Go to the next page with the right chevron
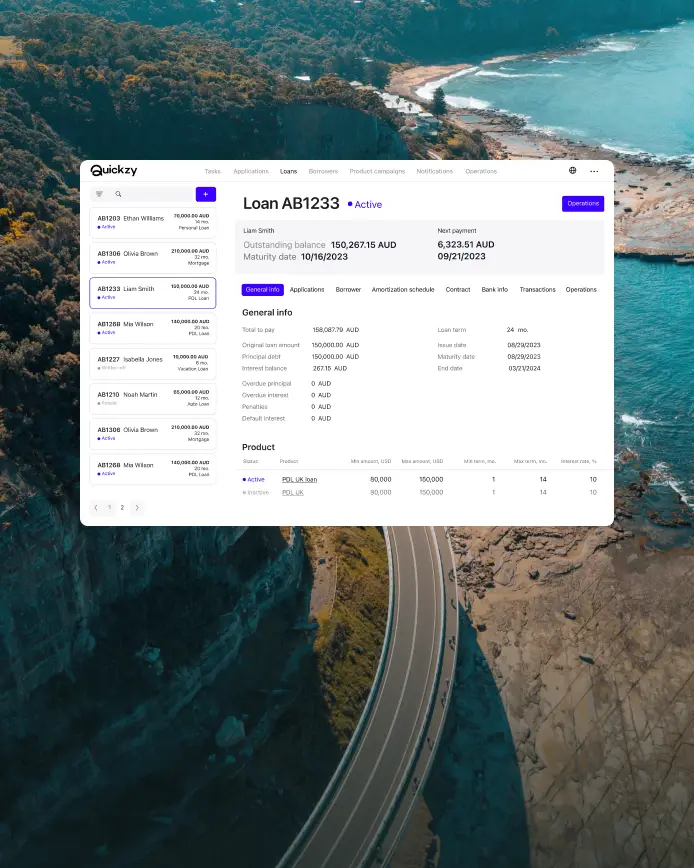 coord(137,508)
